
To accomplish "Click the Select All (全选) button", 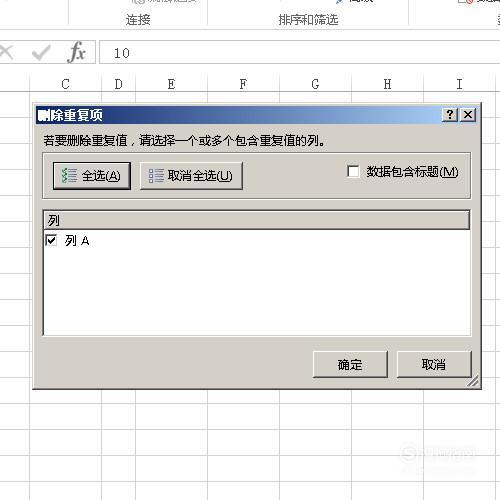I will pyautogui.click(x=92, y=176).
